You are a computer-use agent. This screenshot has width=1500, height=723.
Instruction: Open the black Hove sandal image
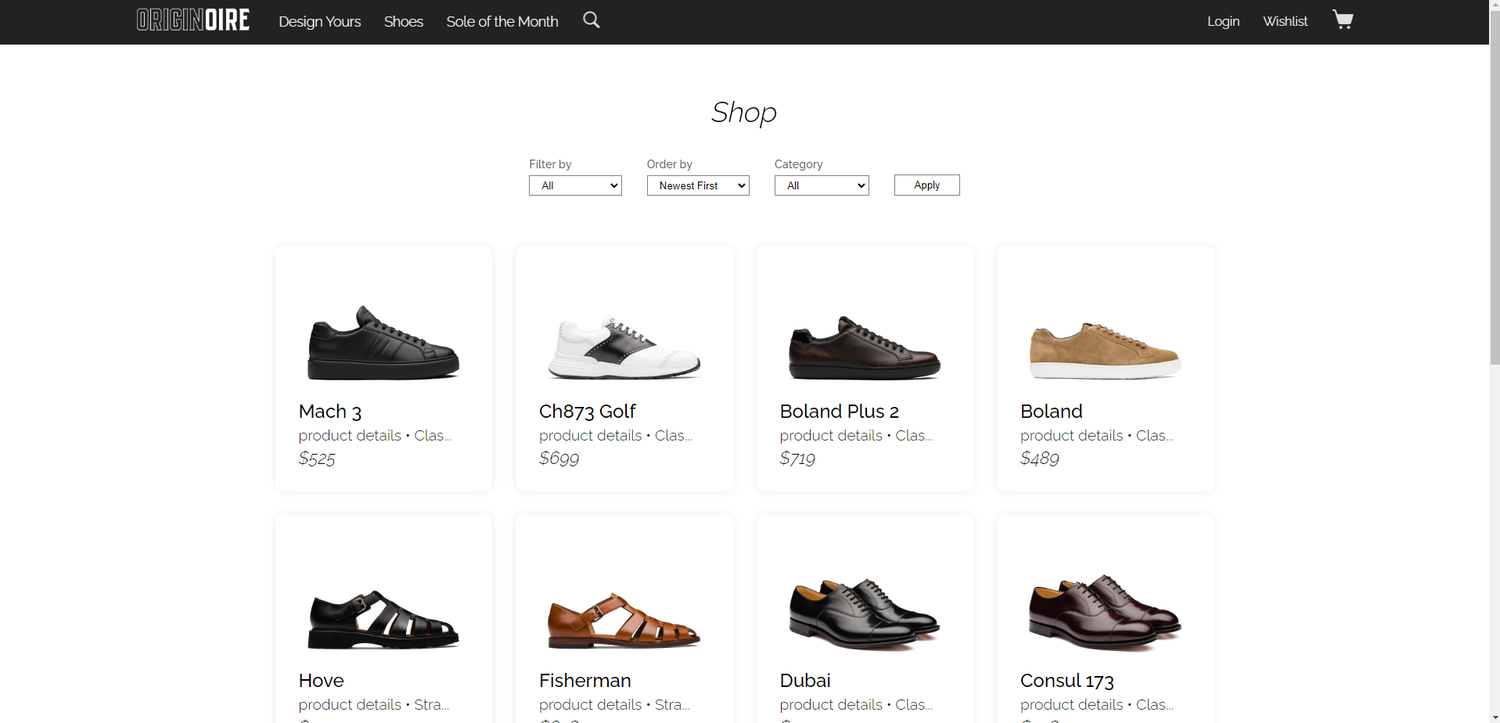tap(383, 620)
